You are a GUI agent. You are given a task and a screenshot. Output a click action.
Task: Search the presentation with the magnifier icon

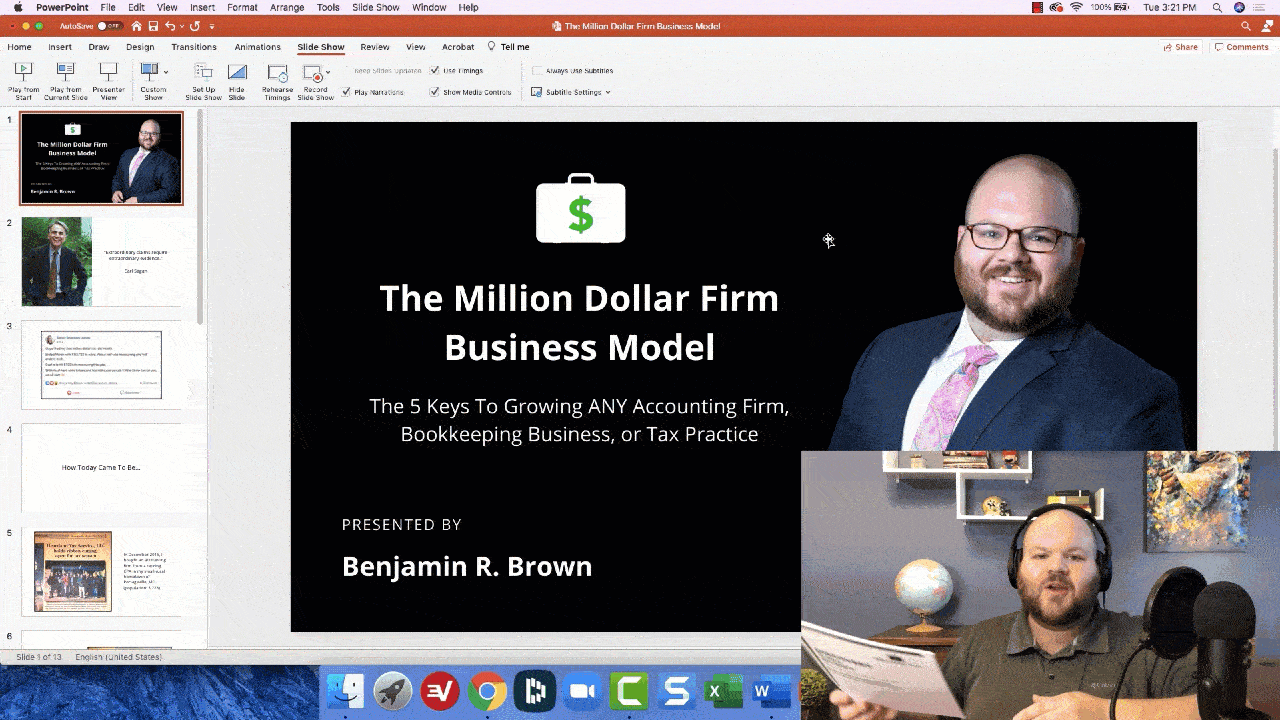coord(1245,26)
